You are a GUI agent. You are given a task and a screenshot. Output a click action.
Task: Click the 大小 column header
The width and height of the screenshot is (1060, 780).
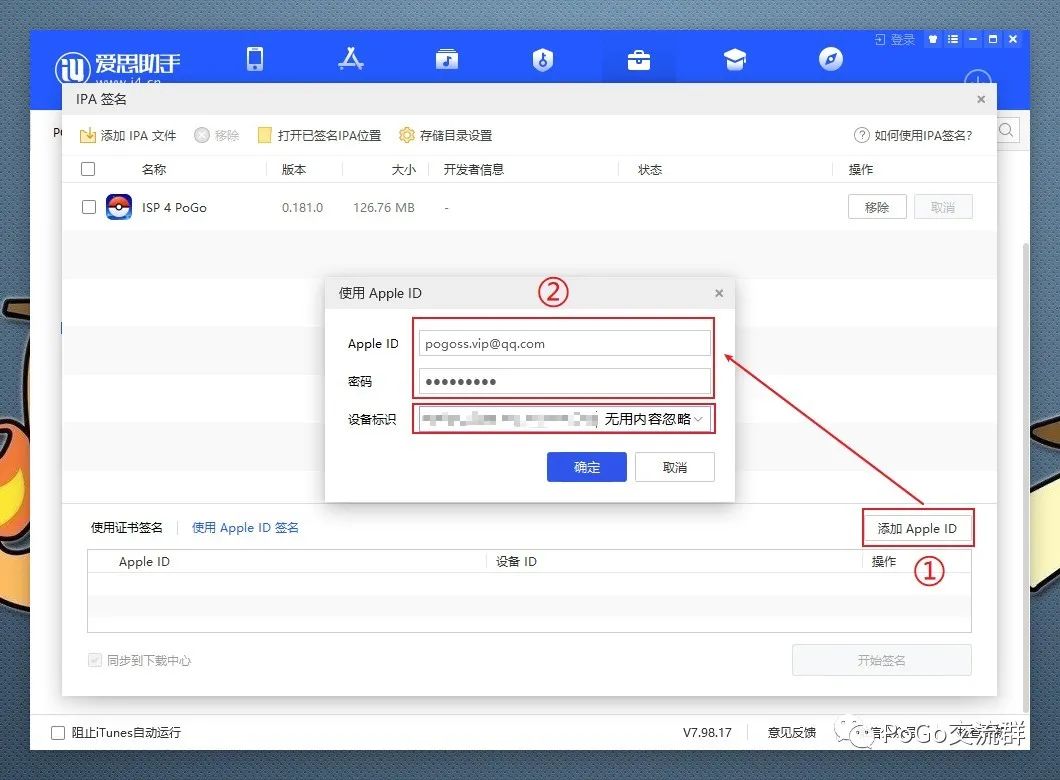pos(404,169)
